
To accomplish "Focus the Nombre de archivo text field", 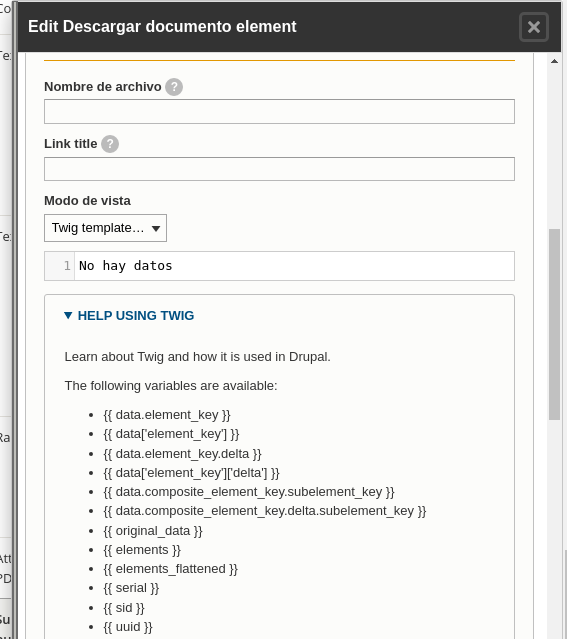I will 279,111.
